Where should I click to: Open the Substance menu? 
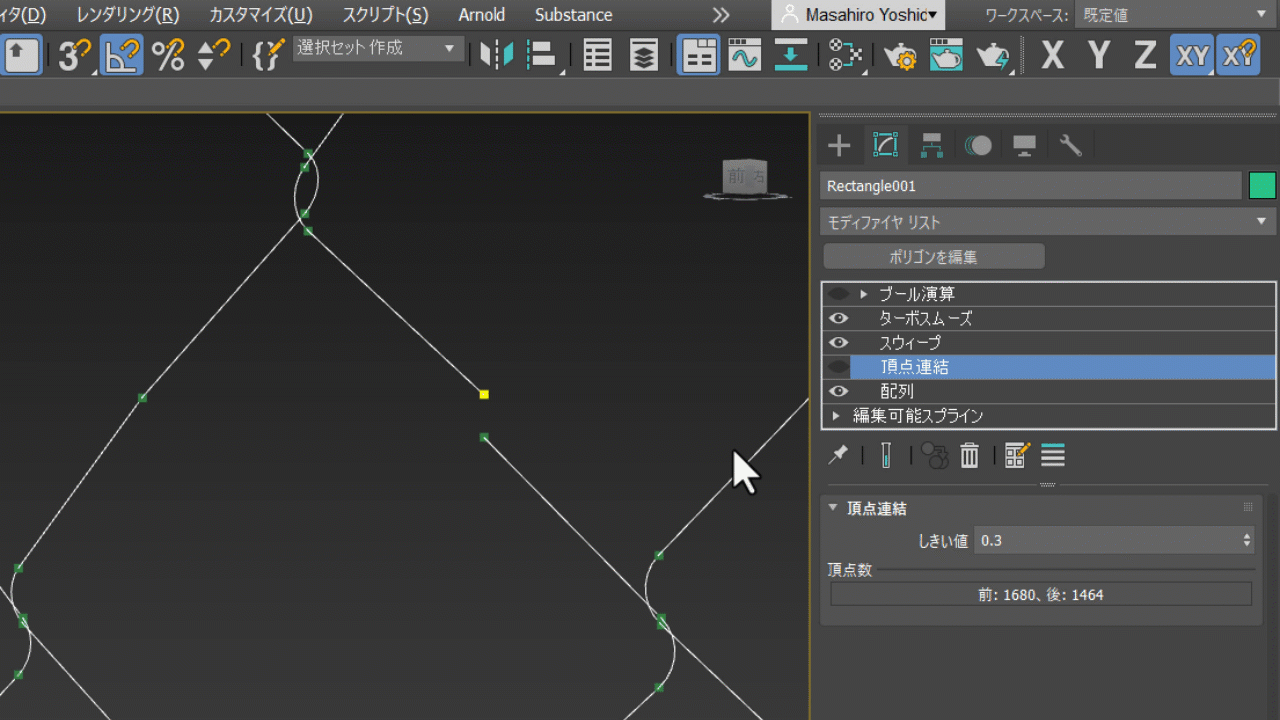pos(574,15)
